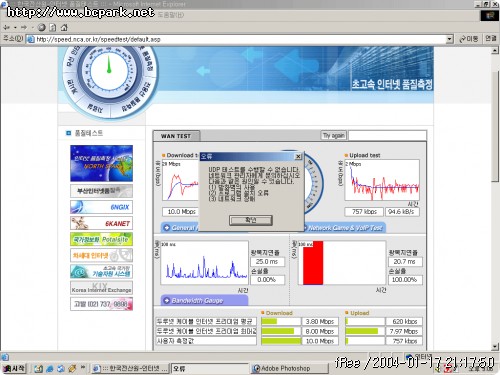Open the General test section tab

pos(180,228)
